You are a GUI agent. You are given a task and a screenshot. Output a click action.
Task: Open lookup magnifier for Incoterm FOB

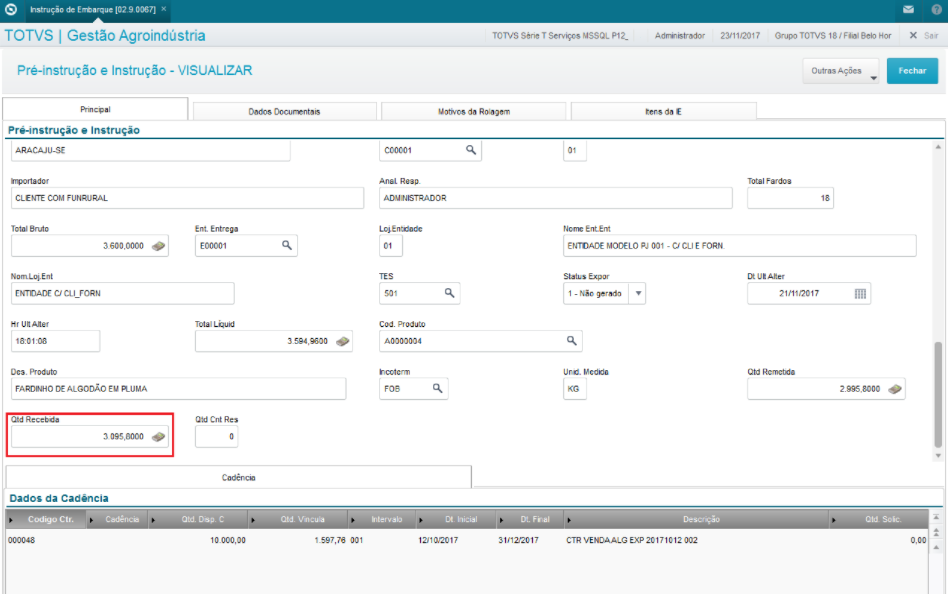[437, 388]
